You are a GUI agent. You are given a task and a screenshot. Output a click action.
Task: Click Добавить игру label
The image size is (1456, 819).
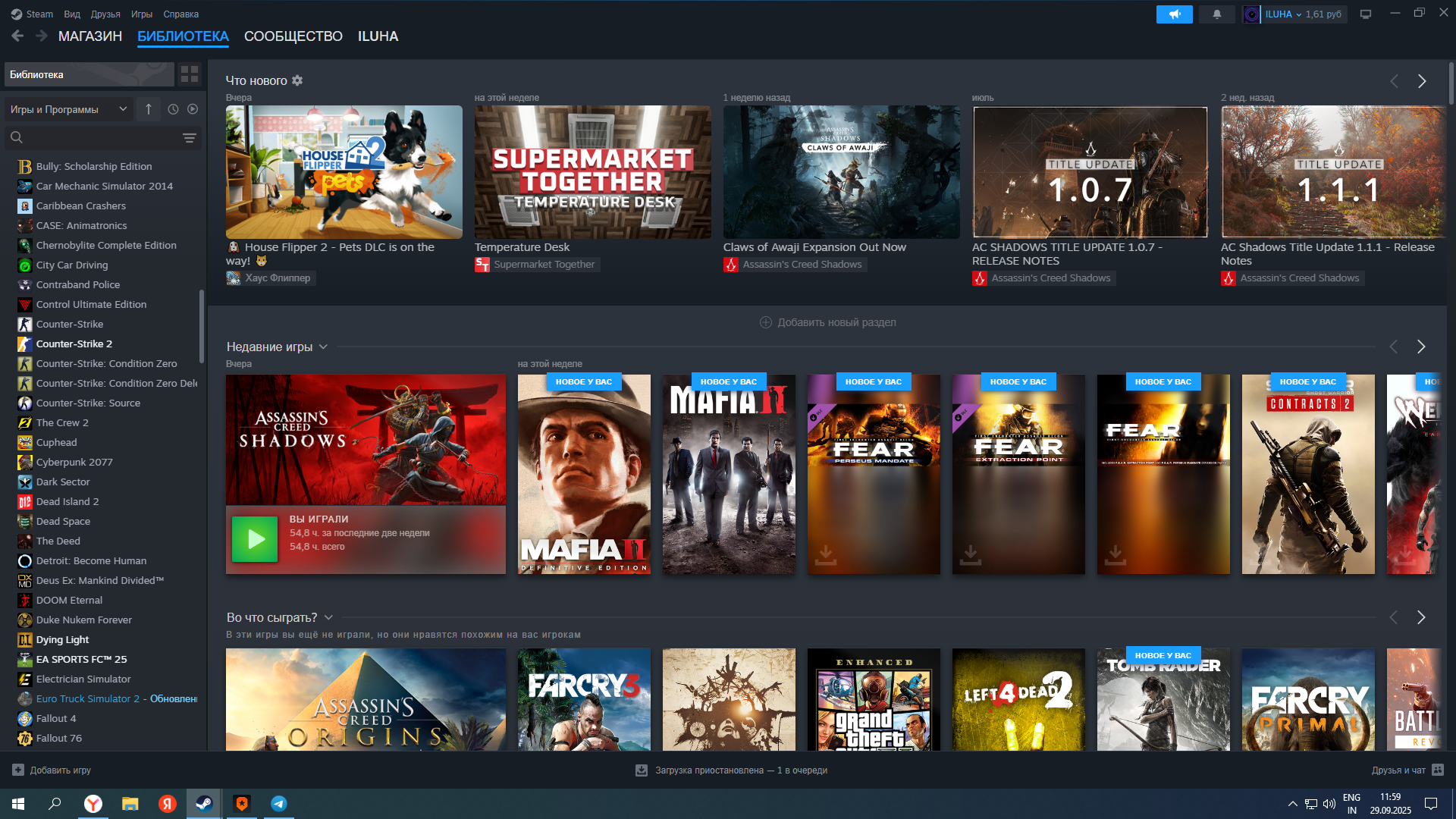[x=61, y=770]
